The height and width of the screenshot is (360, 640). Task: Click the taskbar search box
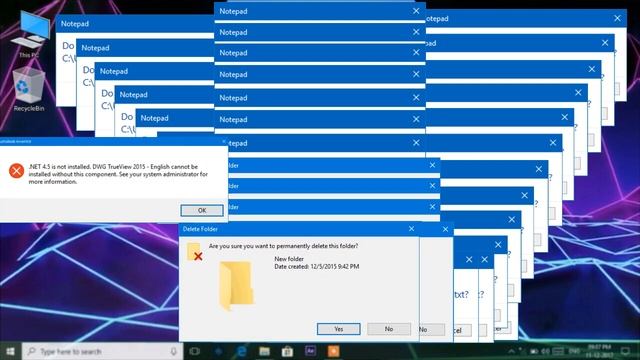102,351
